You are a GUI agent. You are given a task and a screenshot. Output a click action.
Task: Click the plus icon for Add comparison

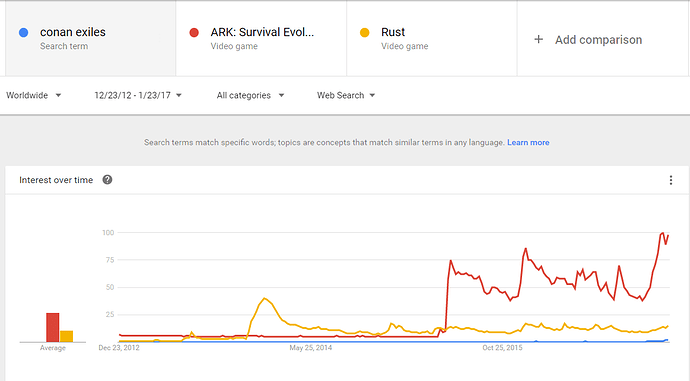538,40
